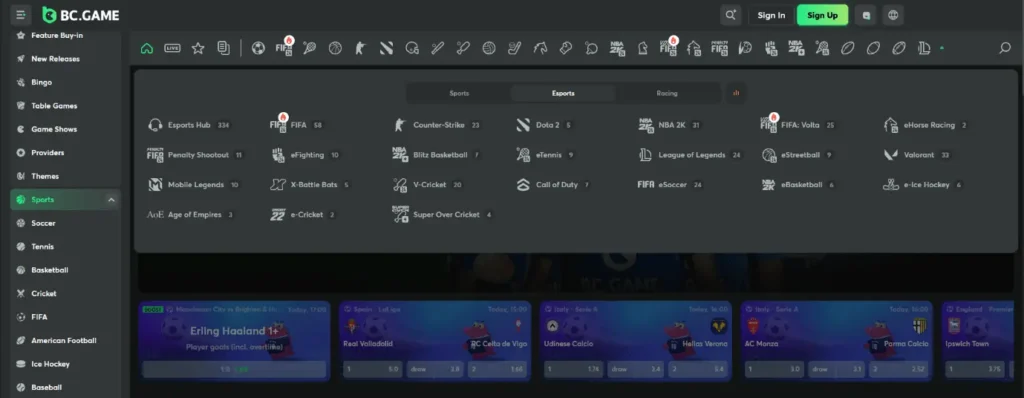Open favorites star in sports bar

click(x=198, y=48)
